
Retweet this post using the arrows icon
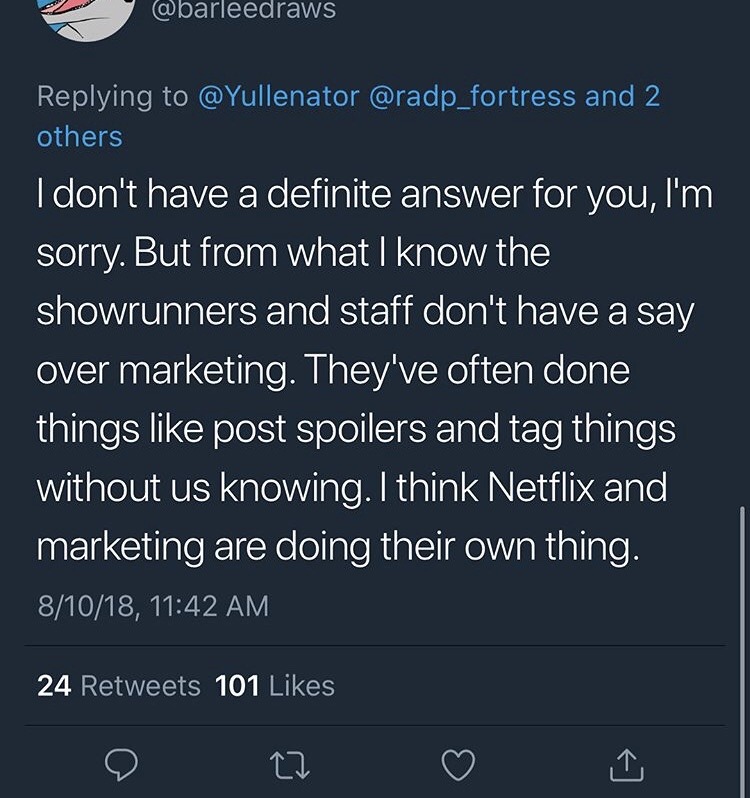click(x=289, y=766)
